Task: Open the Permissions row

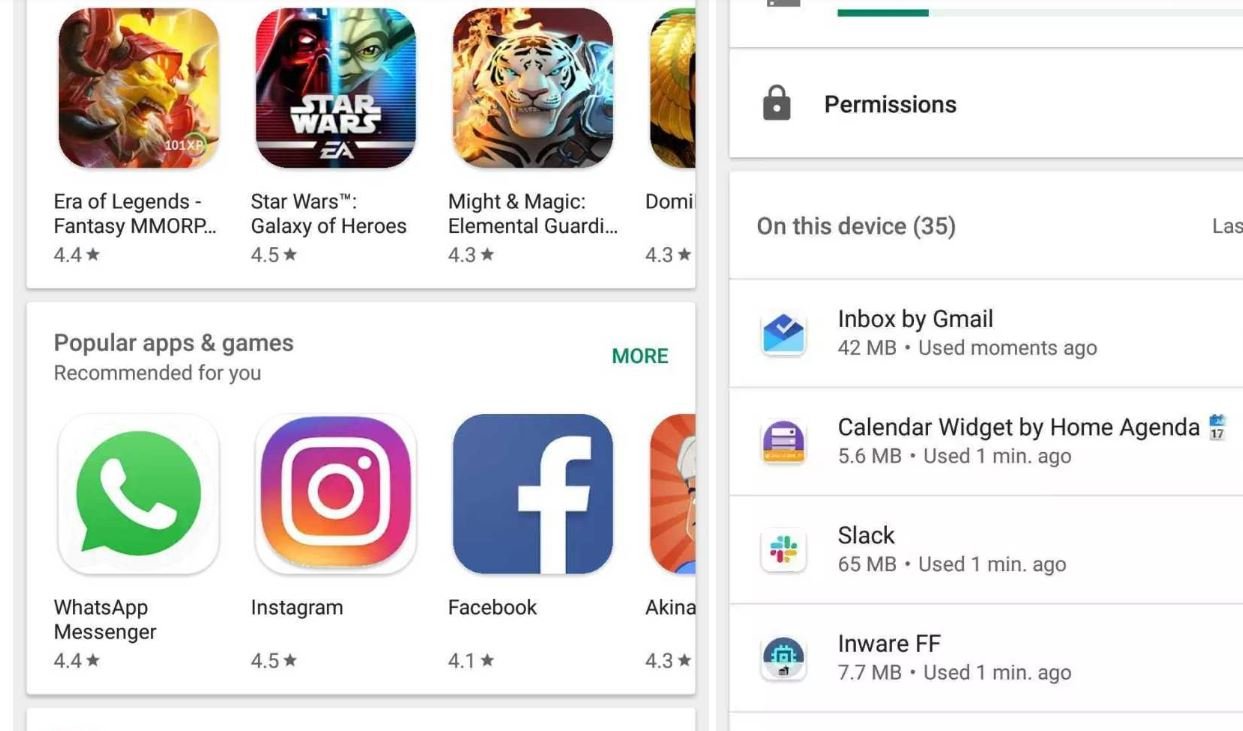Action: 986,103
